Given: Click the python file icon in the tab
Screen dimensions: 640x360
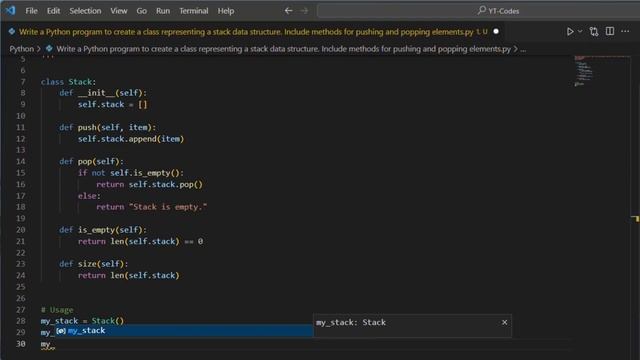Looking at the screenshot, I should (x=12, y=31).
